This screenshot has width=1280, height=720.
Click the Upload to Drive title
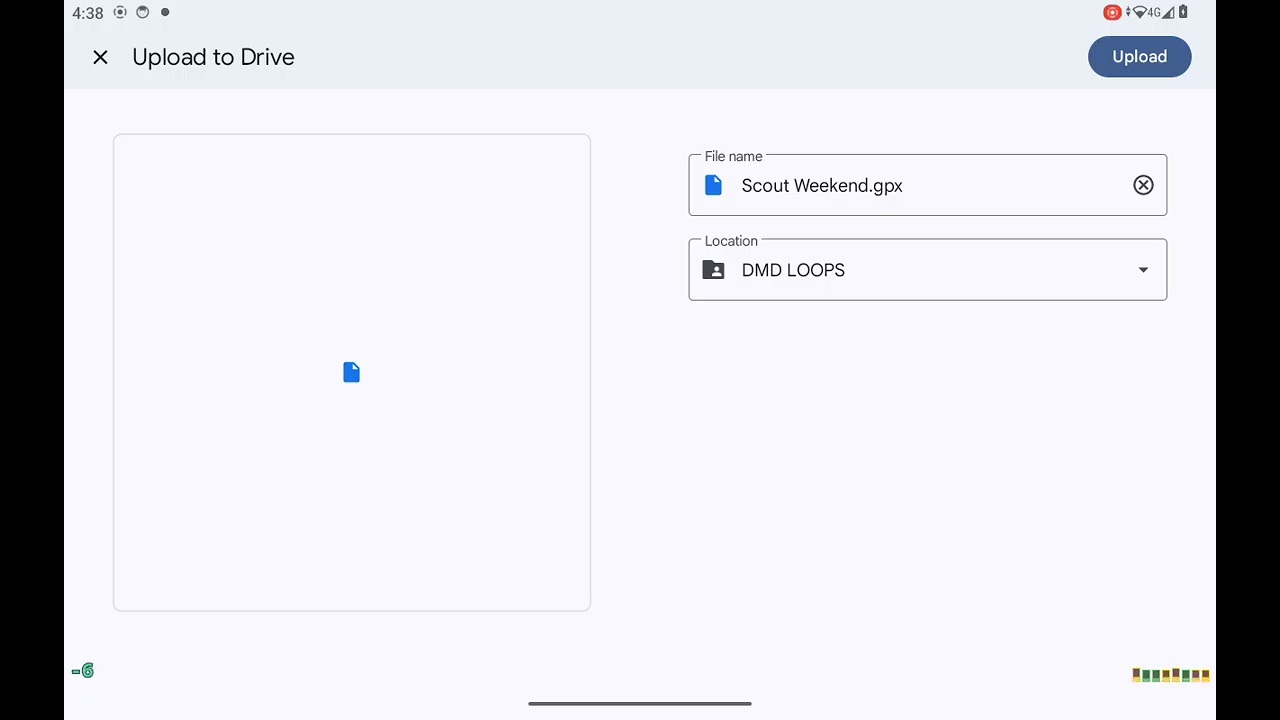(213, 57)
